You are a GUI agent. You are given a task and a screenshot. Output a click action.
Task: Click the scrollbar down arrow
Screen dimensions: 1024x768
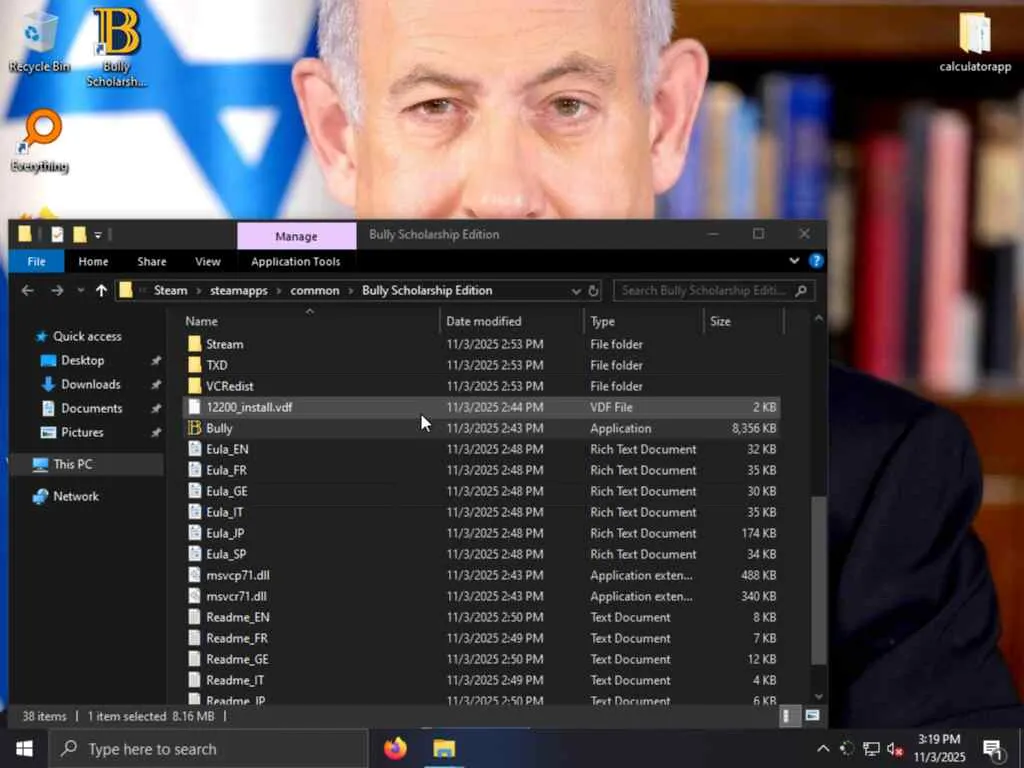[x=819, y=696]
